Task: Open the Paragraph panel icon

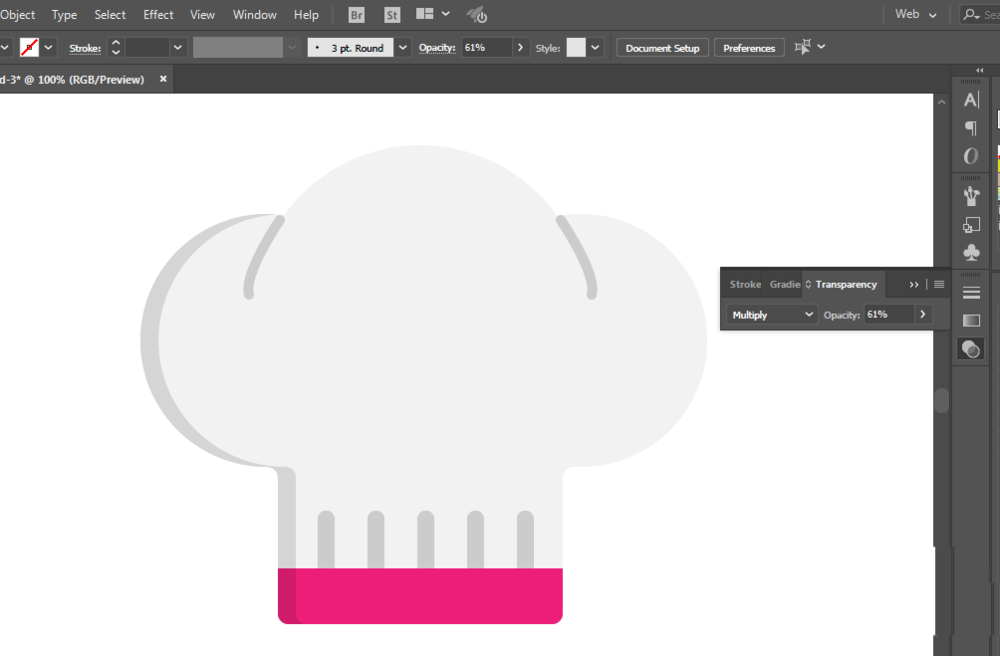Action: pos(971,128)
